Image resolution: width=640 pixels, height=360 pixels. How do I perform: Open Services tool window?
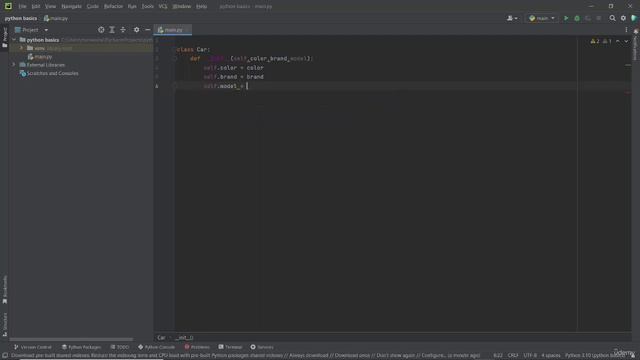[262, 347]
